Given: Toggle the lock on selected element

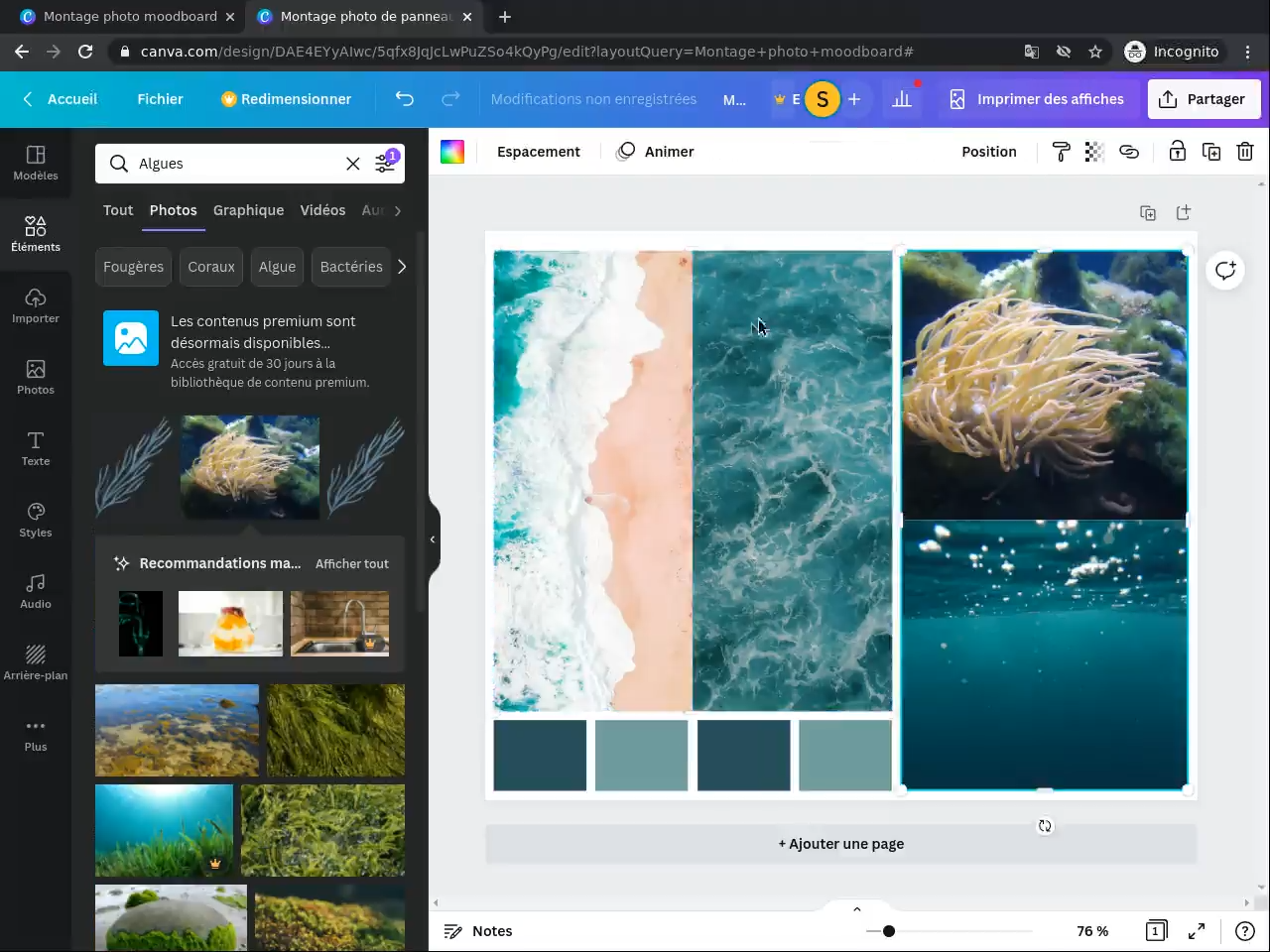Looking at the screenshot, I should click(x=1177, y=152).
